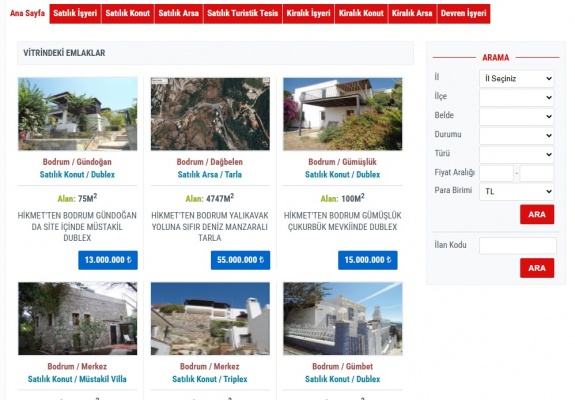Switch to the Kiralık Konut tab
This screenshot has width=575, height=400.
pos(361,14)
